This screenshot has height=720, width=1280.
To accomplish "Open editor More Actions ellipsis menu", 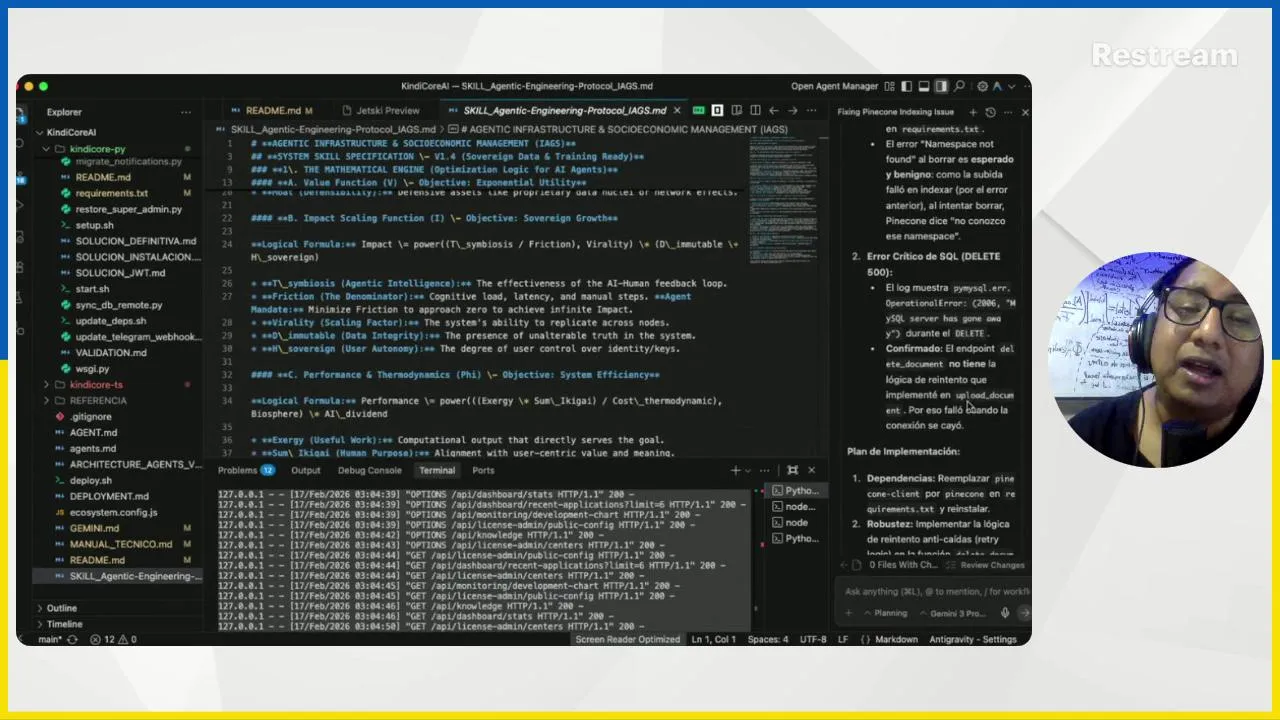I will (812, 110).
